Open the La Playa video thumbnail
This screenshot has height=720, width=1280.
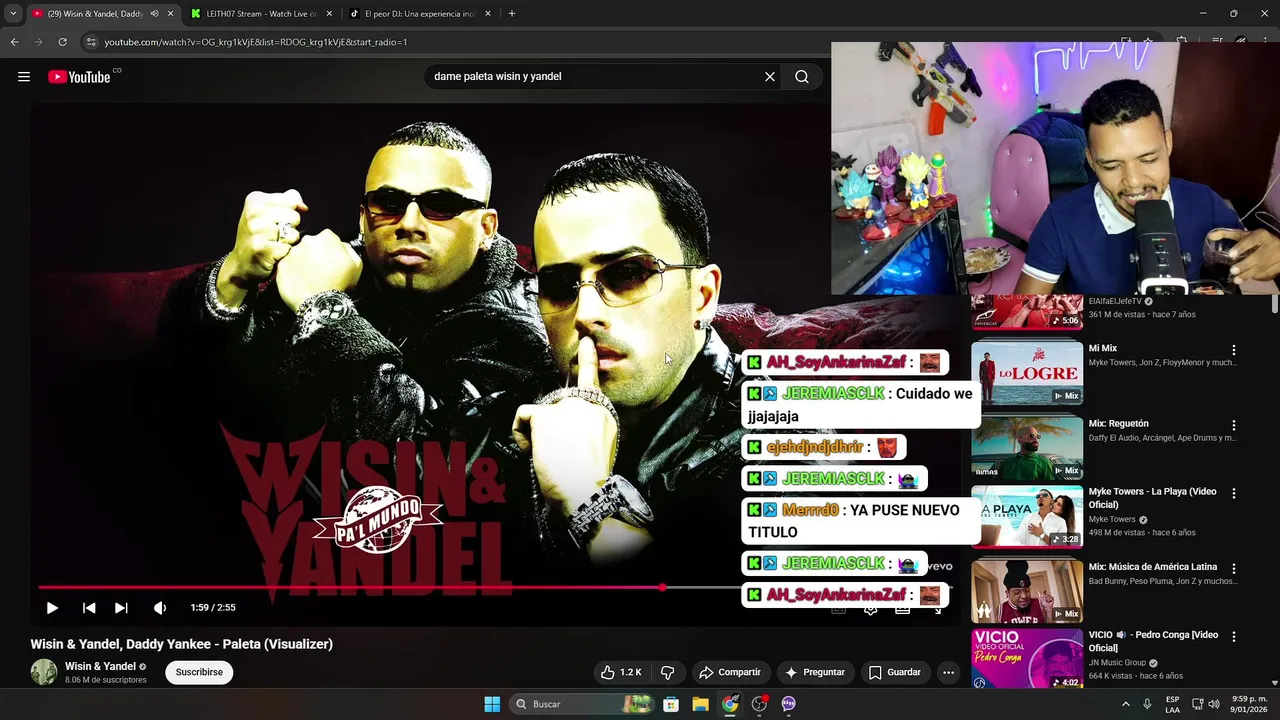1027,517
